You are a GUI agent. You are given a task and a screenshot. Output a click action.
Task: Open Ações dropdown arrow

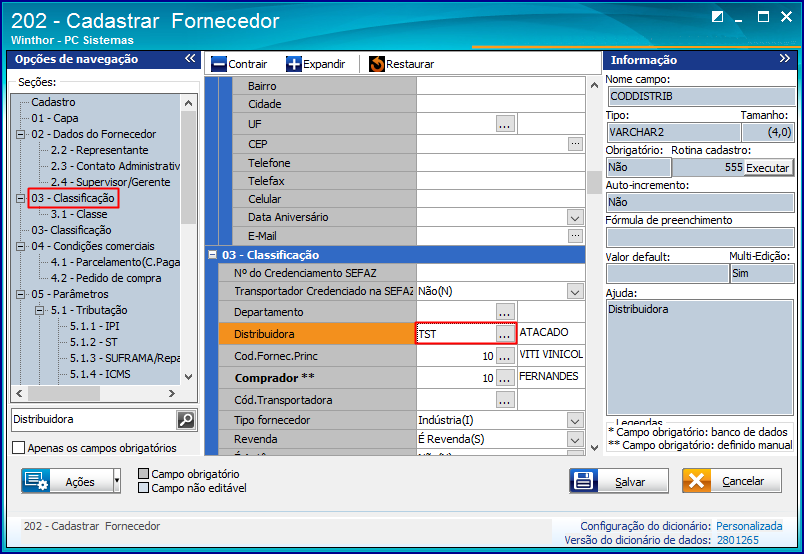[117, 481]
